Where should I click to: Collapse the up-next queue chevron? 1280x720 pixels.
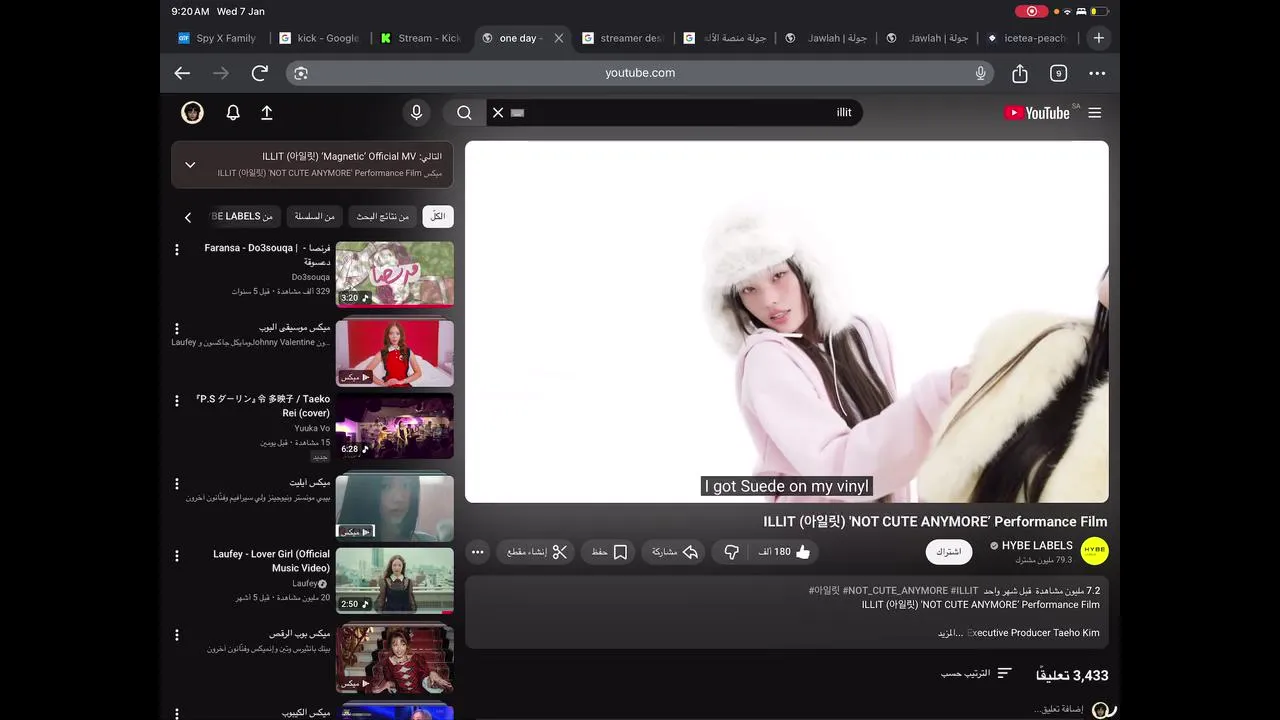coord(190,165)
